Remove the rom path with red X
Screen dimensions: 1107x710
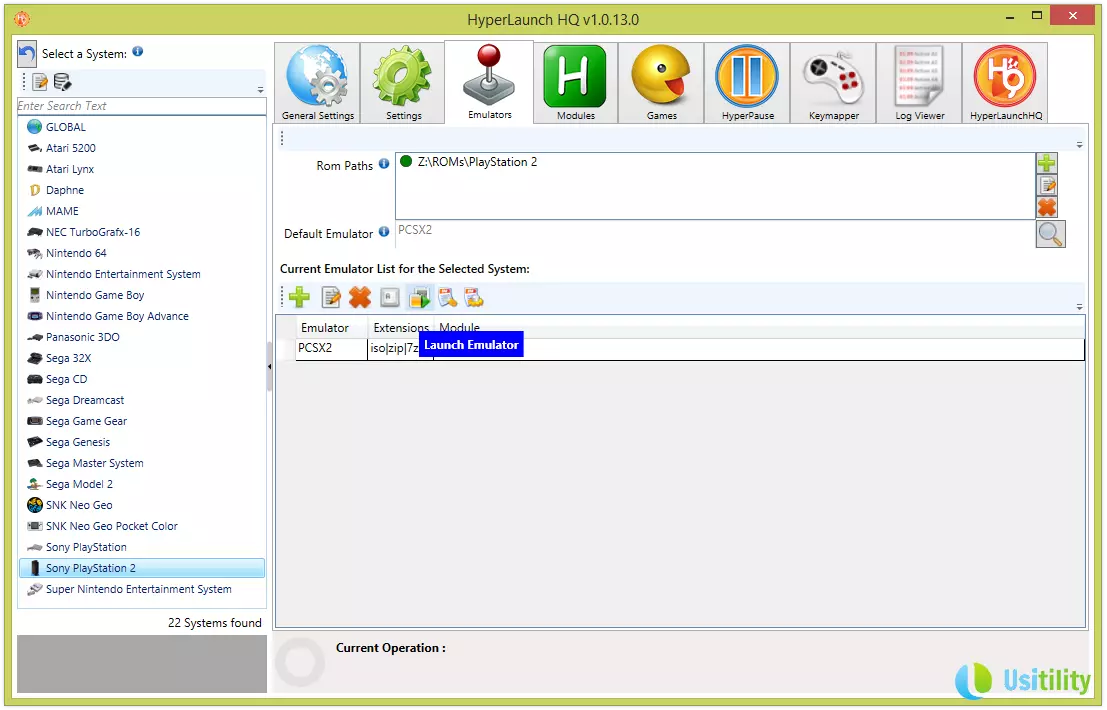[1046, 207]
